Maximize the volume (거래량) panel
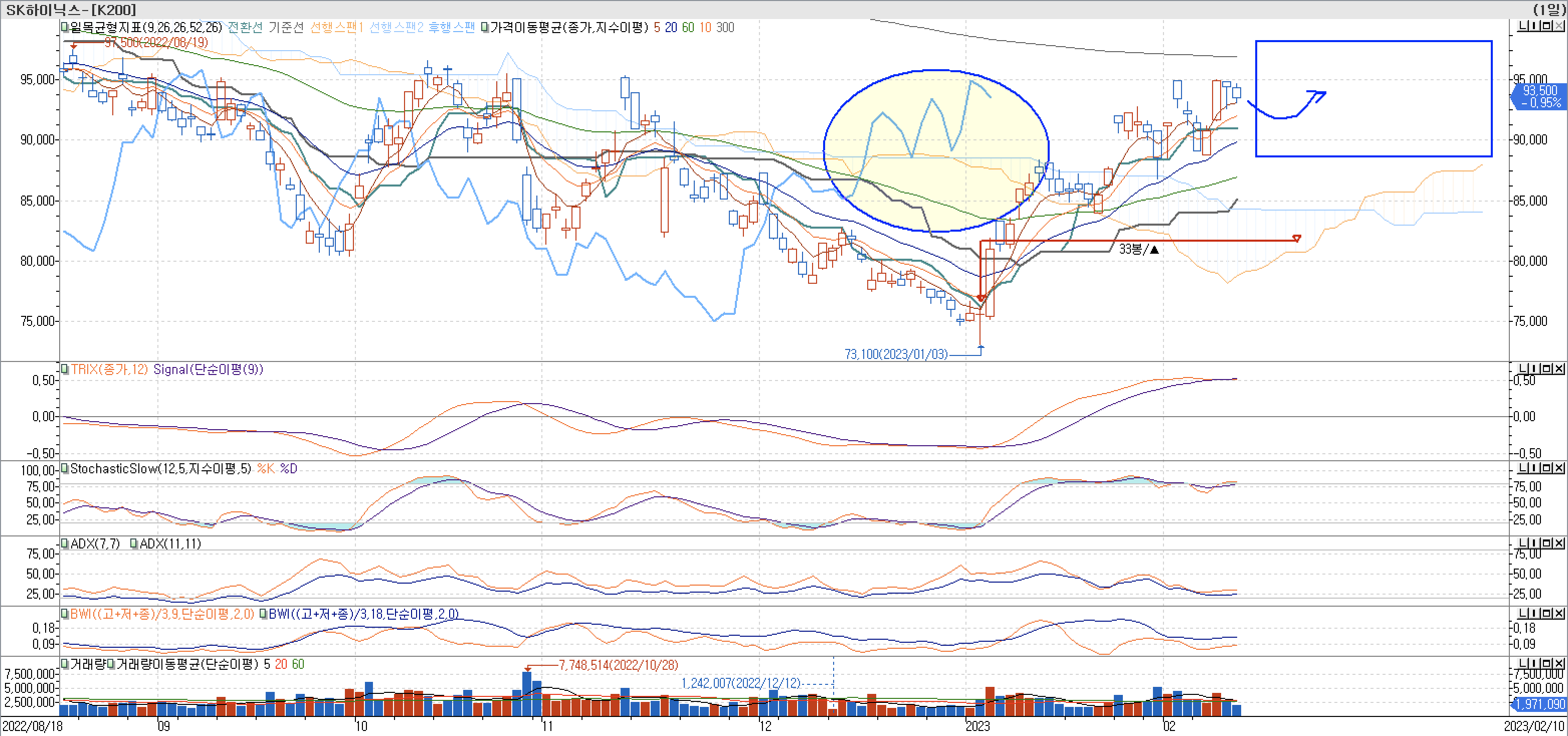 [1547, 664]
